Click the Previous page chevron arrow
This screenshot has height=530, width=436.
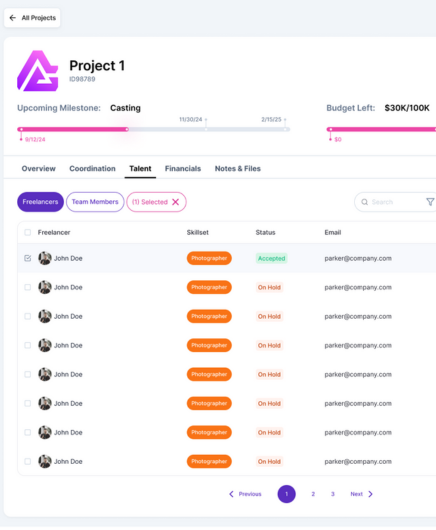click(232, 494)
